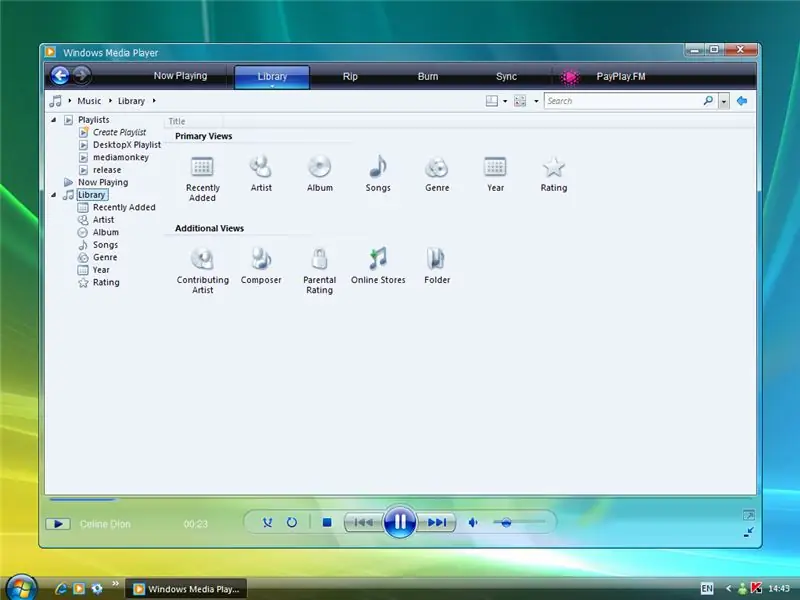This screenshot has height=600, width=800.
Task: Open the layout options dropdown arrow
Action: (x=505, y=101)
